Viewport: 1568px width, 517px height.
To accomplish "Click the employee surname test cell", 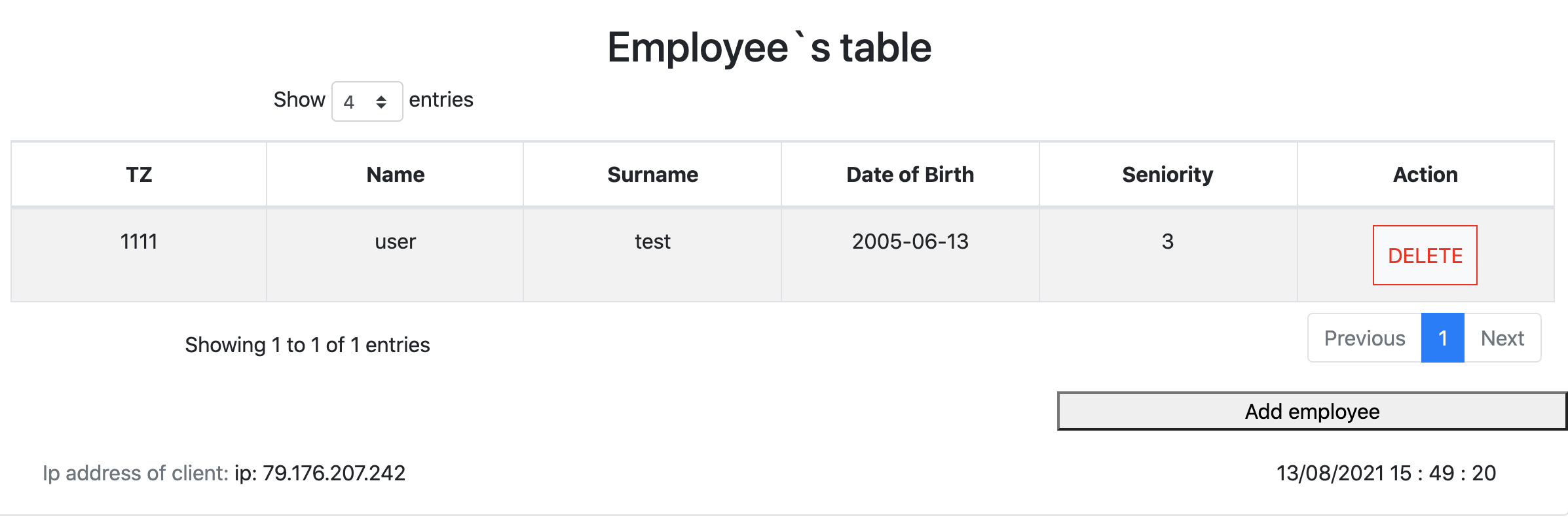I will tap(652, 241).
